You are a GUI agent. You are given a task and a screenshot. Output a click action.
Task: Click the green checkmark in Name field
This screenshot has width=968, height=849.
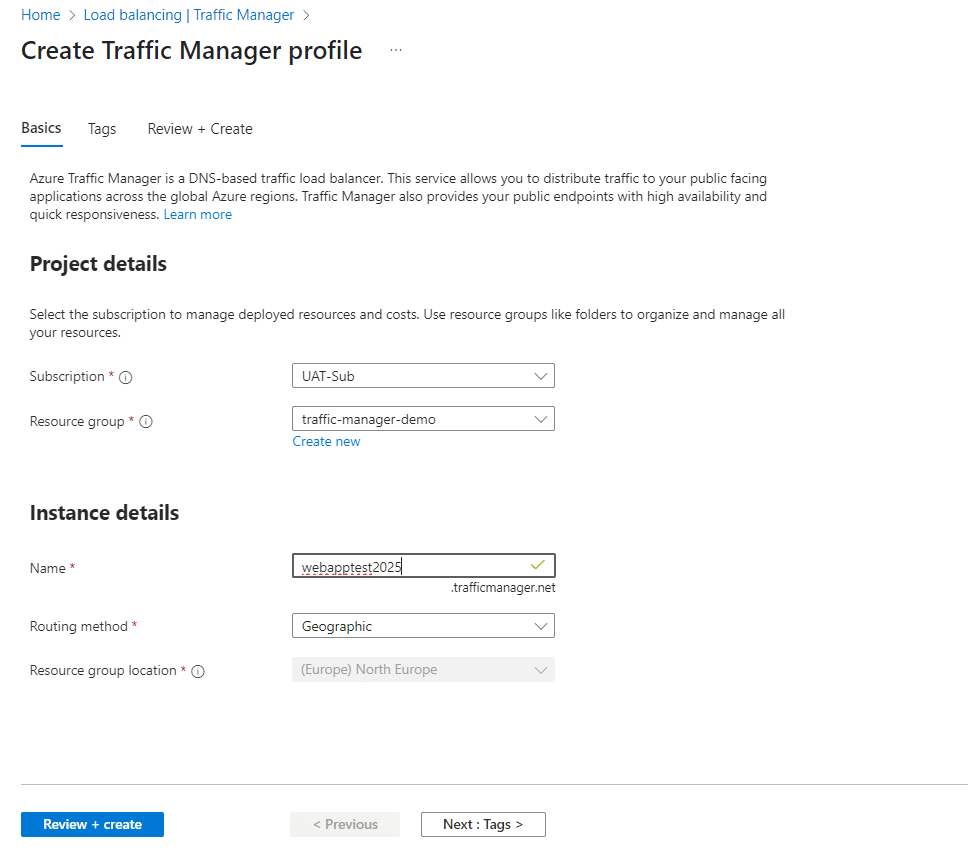(538, 565)
